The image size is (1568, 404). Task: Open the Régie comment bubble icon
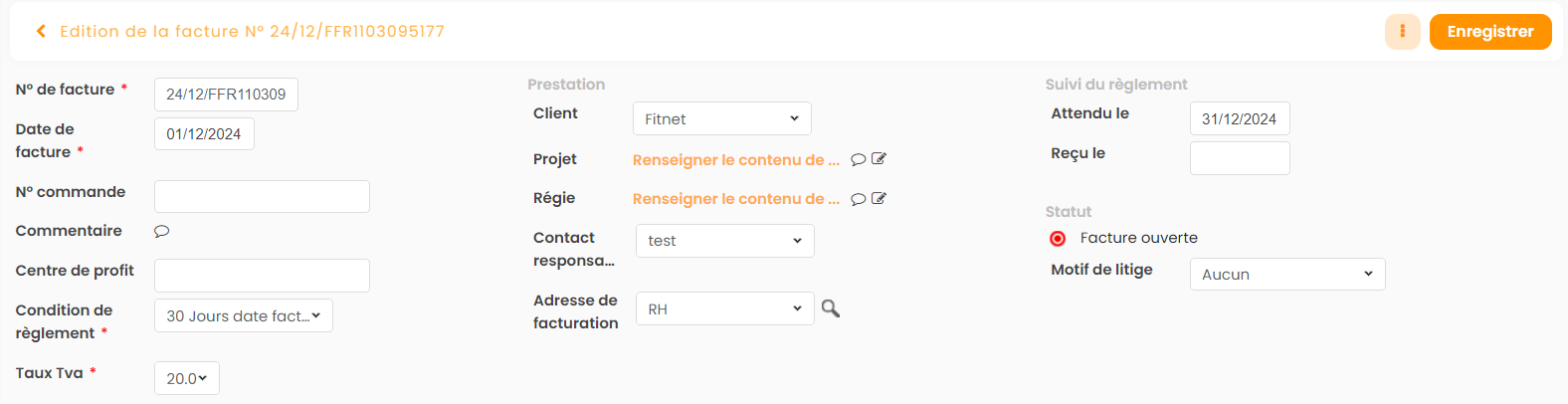(859, 199)
